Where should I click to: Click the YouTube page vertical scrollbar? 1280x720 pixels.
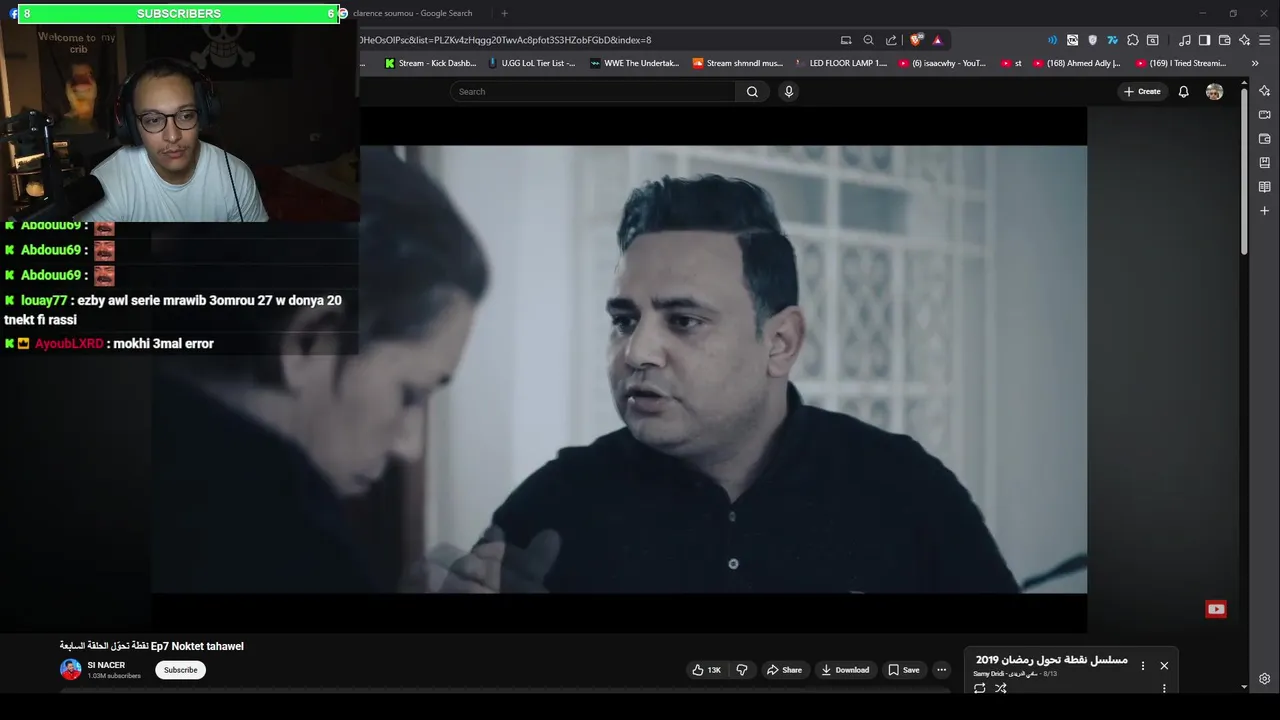(x=1244, y=170)
